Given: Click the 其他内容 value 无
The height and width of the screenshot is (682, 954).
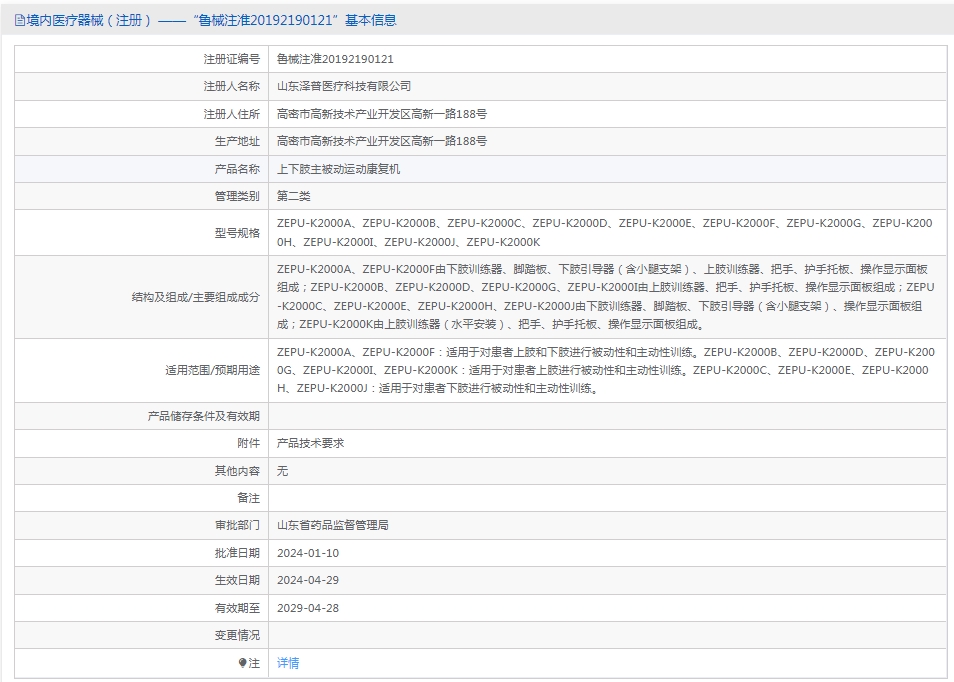Looking at the screenshot, I should (x=281, y=469).
